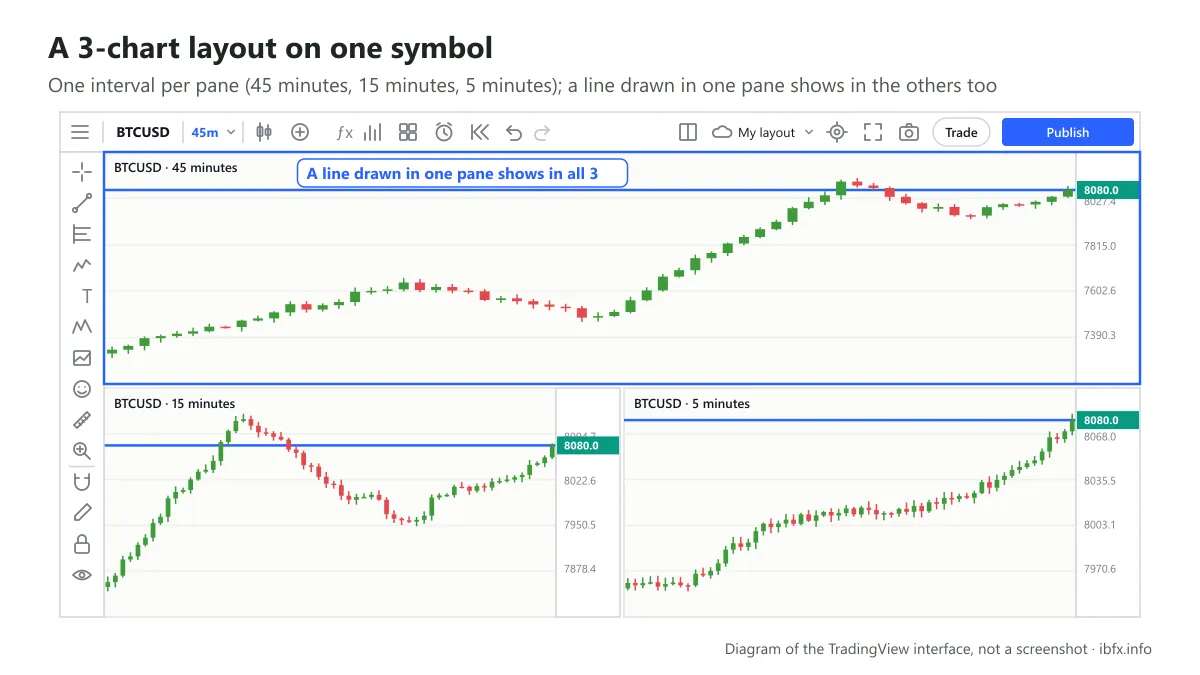Click the BTCUSD · 15 minutes pane title
Screen dimensions: 1200x675
click(175, 404)
